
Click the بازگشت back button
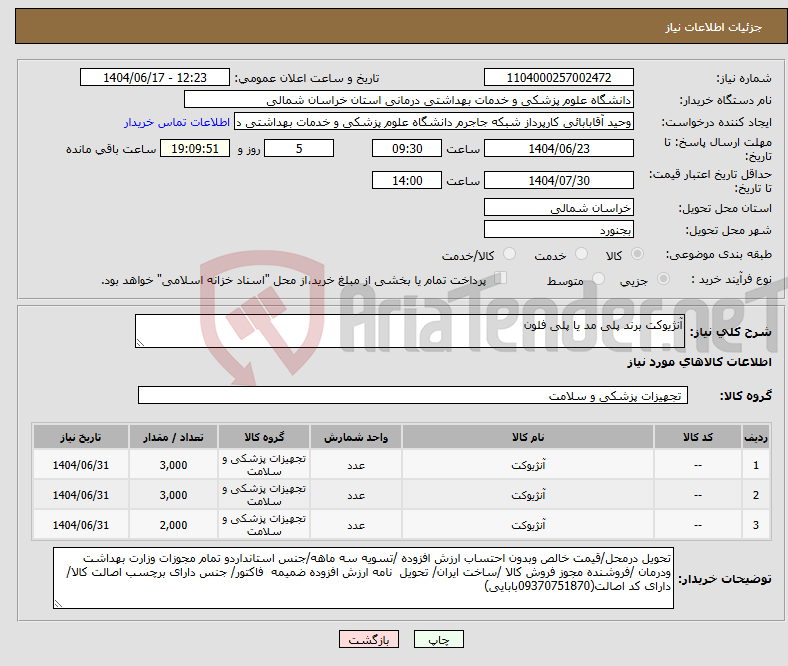click(x=368, y=639)
